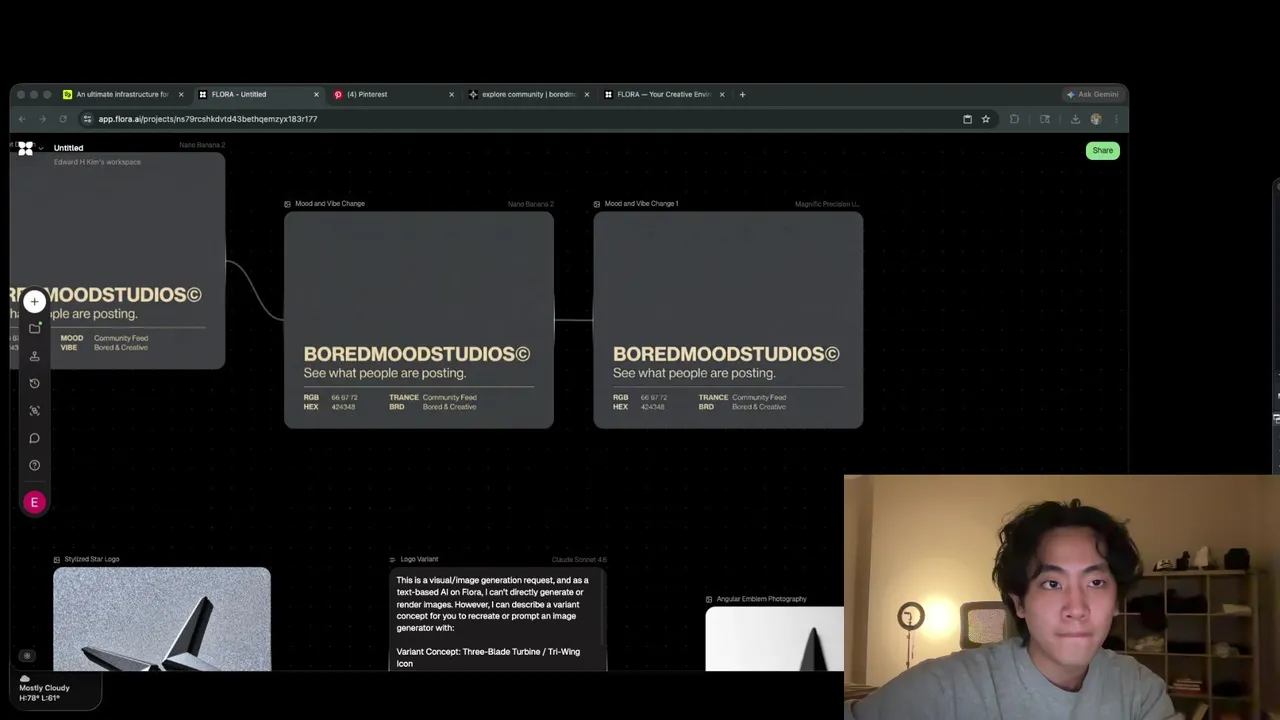The height and width of the screenshot is (720, 1280).
Task: Click the green Share button
Action: coord(1102,150)
